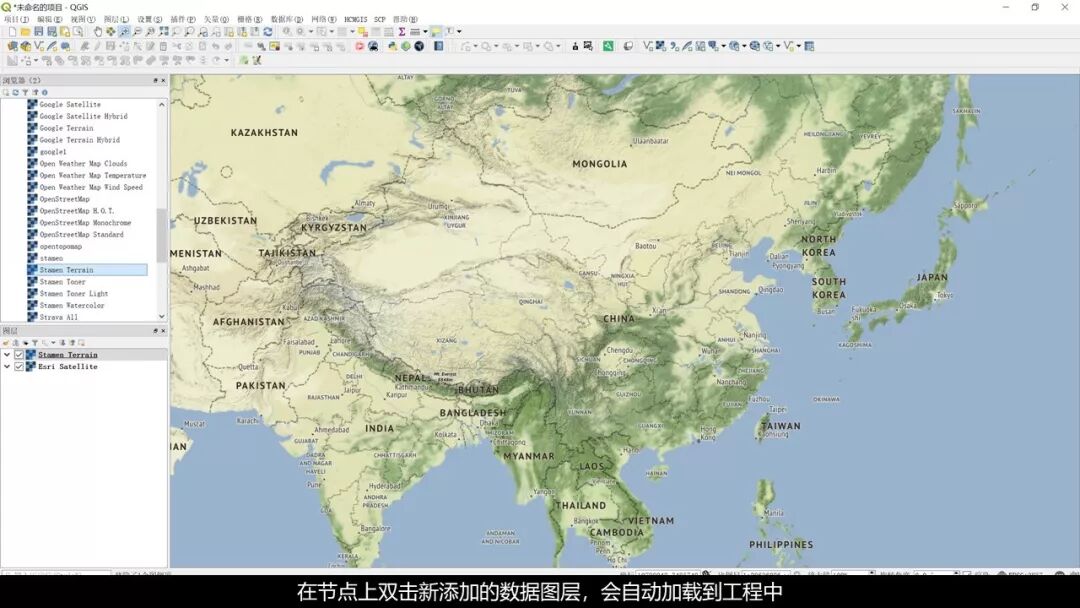Open the 栅格 (Raster) menu
1080x608 pixels.
(x=249, y=19)
